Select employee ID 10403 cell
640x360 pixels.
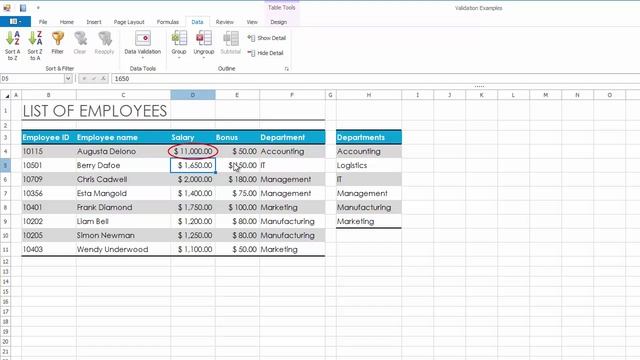(x=49, y=249)
